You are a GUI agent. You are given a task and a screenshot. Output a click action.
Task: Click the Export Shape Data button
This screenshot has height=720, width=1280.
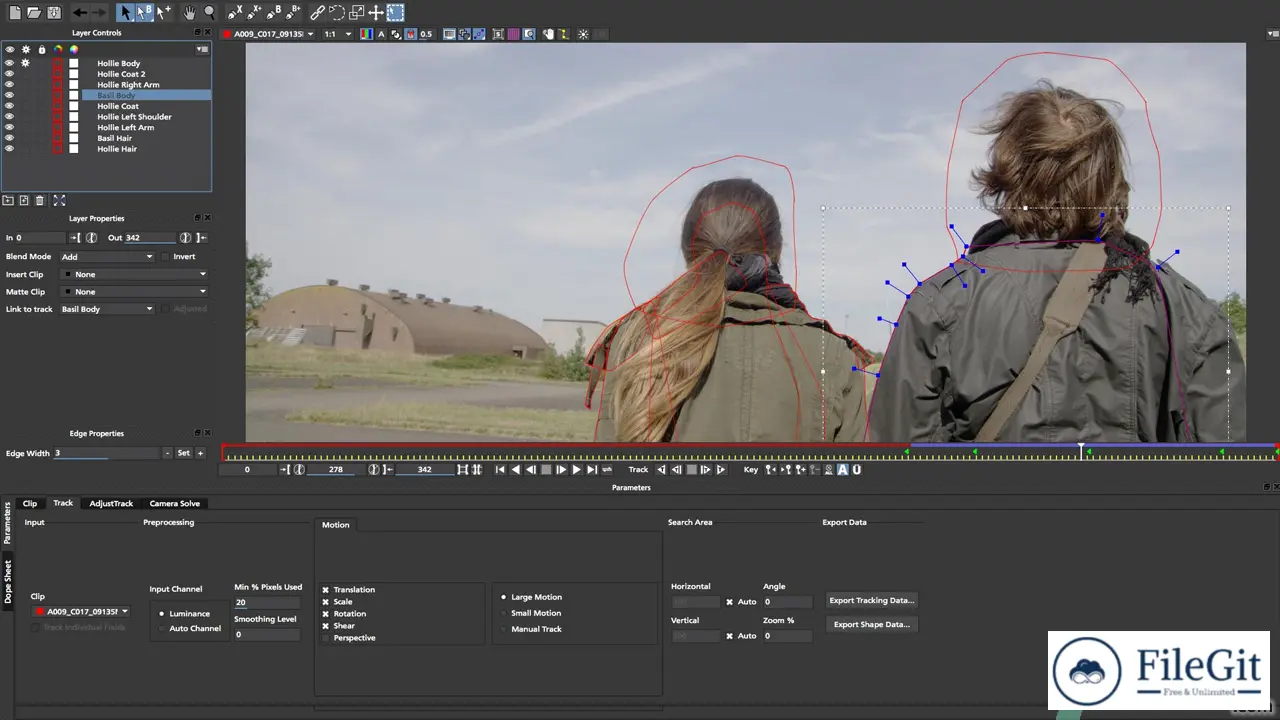[872, 624]
